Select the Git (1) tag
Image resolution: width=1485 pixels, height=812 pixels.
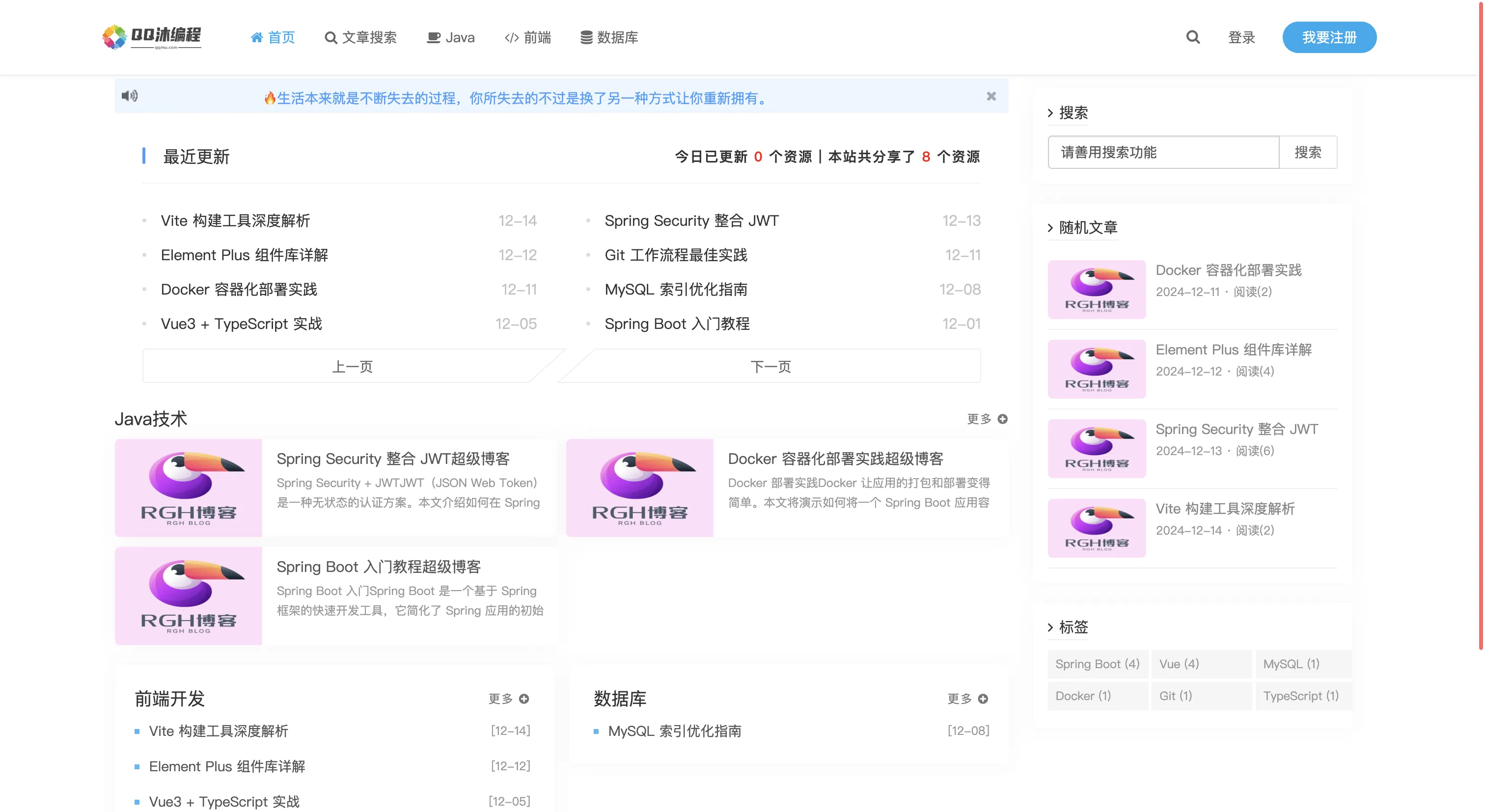(x=1201, y=696)
